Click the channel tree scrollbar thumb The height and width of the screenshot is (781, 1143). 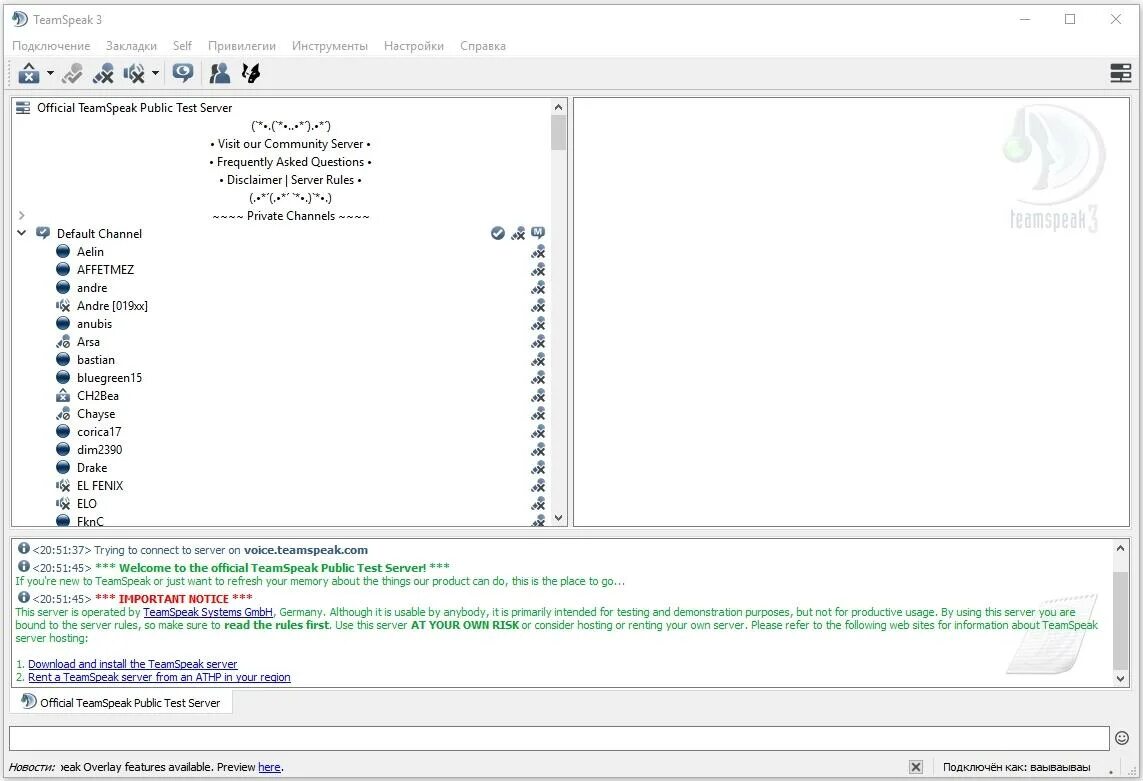(x=558, y=133)
